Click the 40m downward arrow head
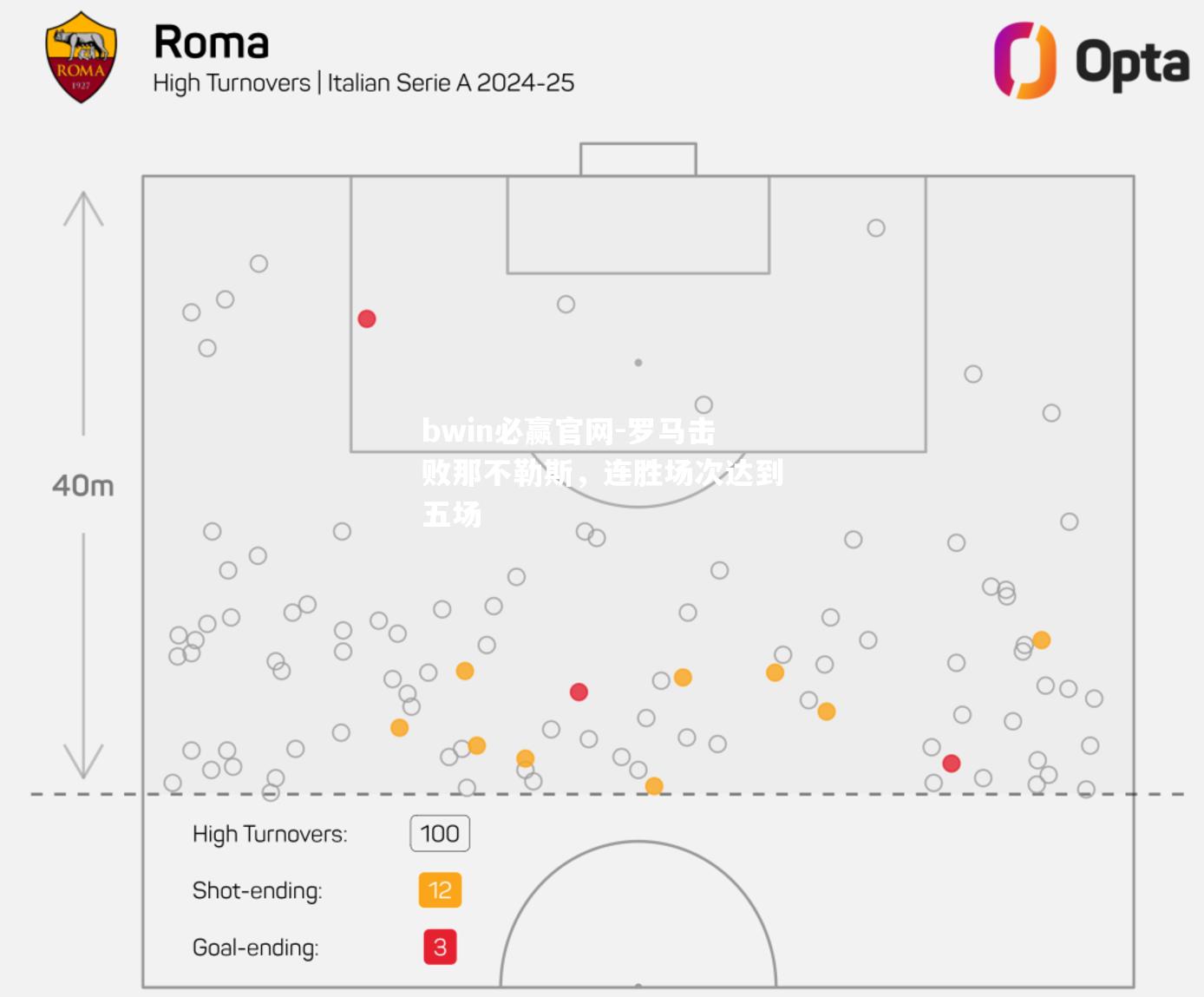 pos(83,761)
